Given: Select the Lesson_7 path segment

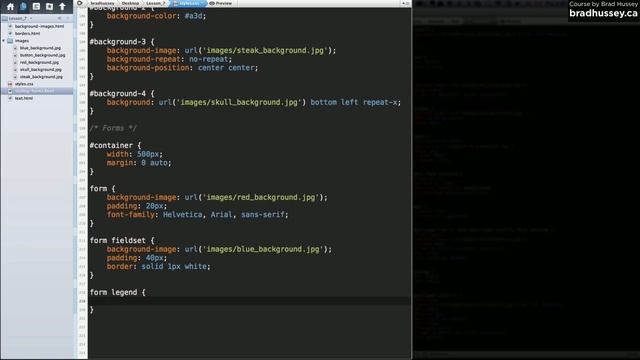Looking at the screenshot, I should pos(156,3).
